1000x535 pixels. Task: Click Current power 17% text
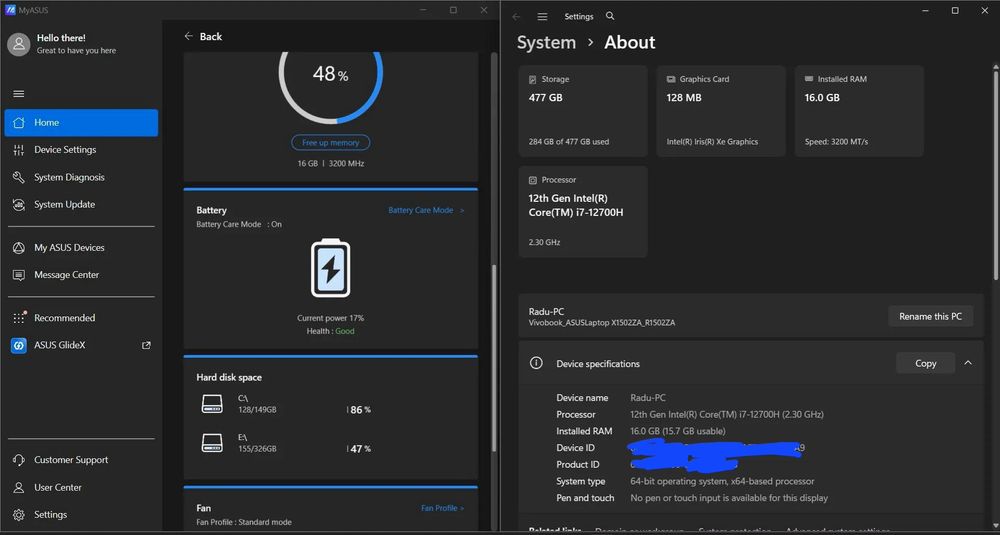[330, 318]
